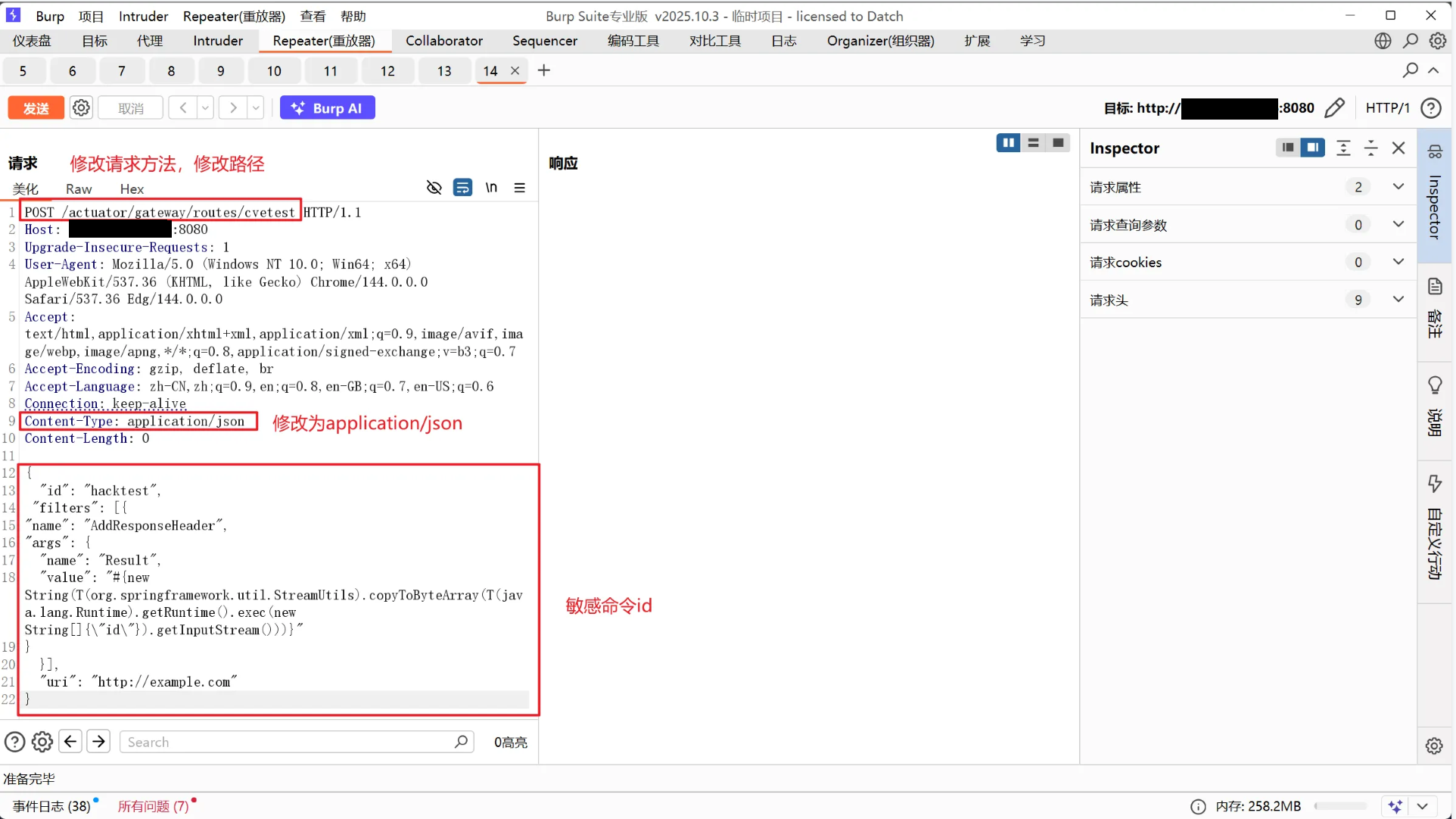Open send options gear next to 发送
The image size is (1456, 819).
click(81, 108)
